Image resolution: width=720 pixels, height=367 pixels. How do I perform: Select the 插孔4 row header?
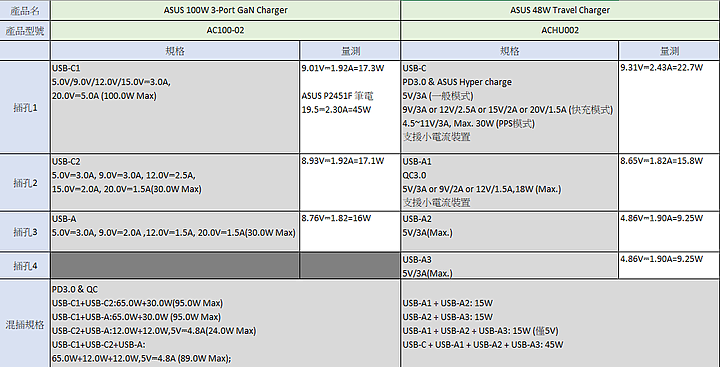click(x=25, y=265)
